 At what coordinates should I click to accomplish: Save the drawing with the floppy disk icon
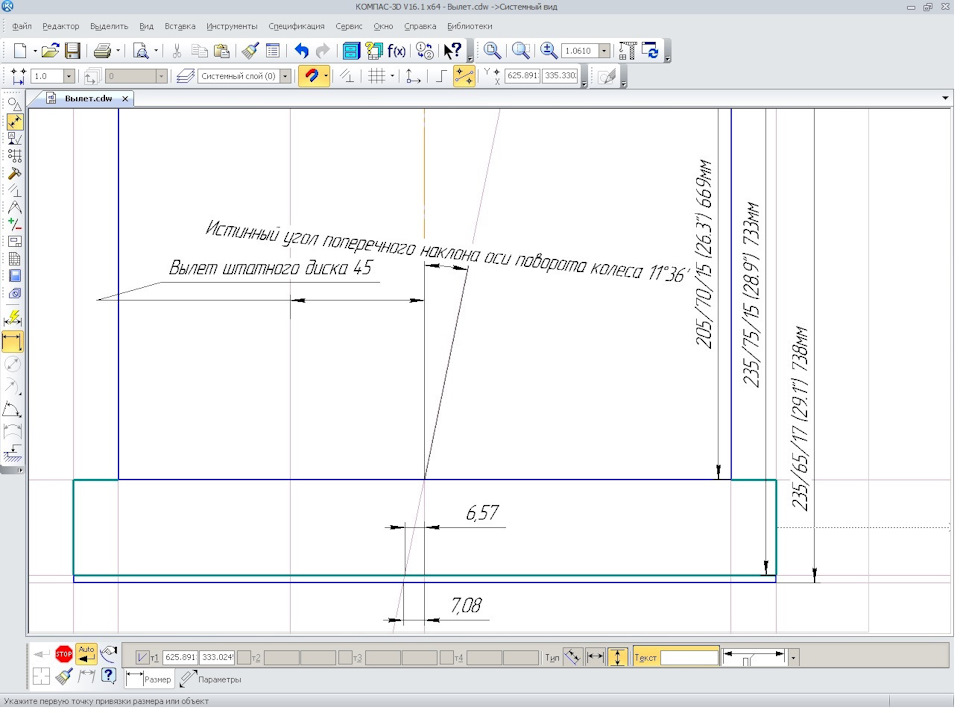coord(73,51)
